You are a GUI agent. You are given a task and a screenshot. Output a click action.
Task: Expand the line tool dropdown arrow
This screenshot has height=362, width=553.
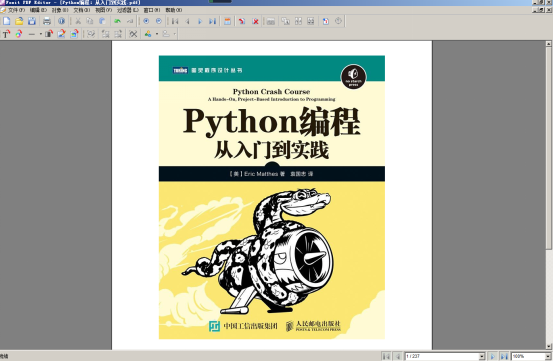click(41, 34)
